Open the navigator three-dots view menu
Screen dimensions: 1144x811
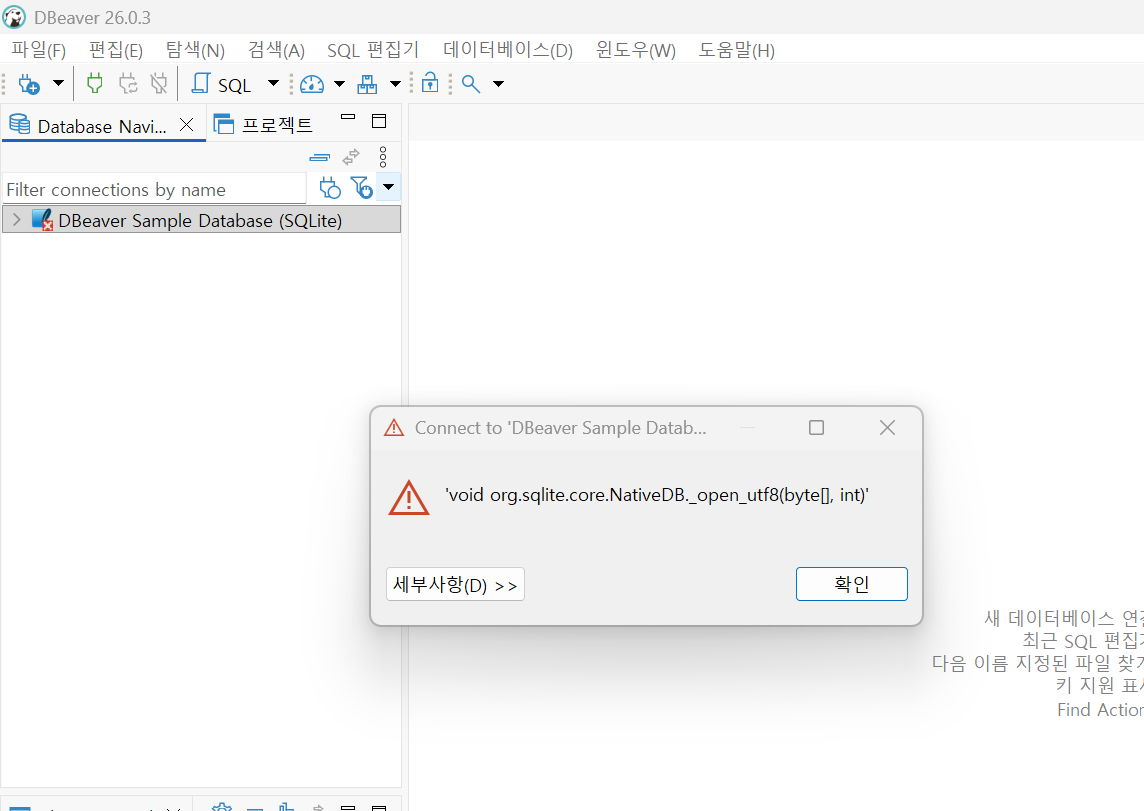click(383, 157)
